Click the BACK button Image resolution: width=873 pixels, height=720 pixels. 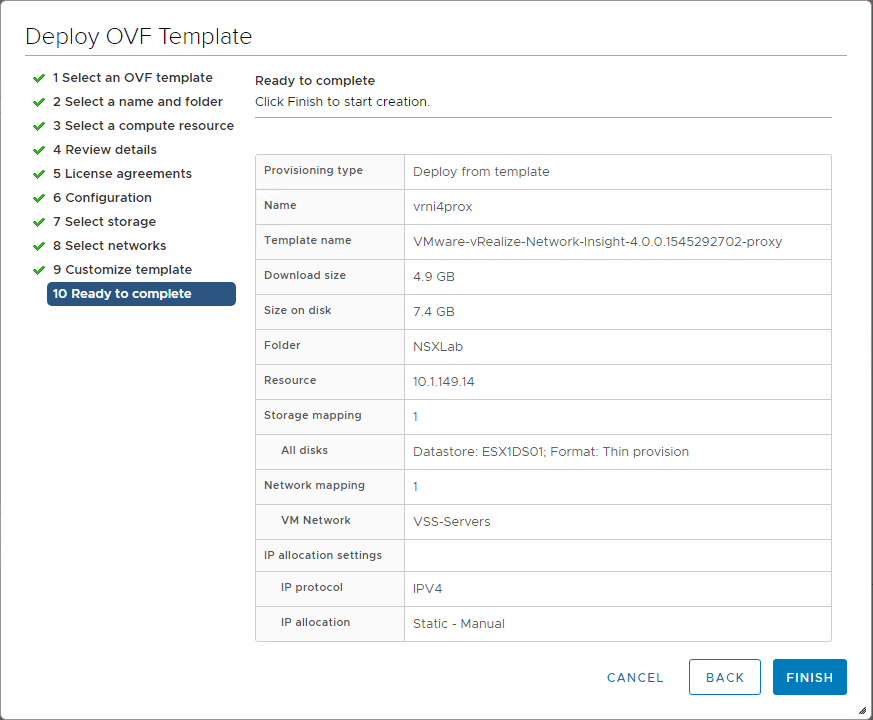pyautogui.click(x=724, y=677)
